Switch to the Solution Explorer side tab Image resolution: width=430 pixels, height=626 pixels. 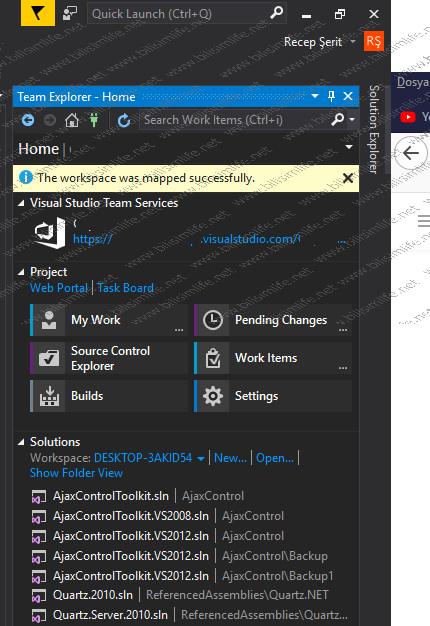click(x=373, y=129)
